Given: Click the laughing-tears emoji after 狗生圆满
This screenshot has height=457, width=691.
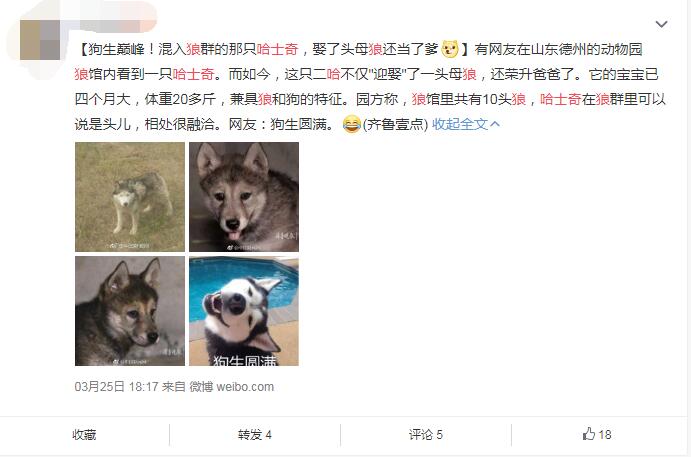Looking at the screenshot, I should (x=351, y=124).
